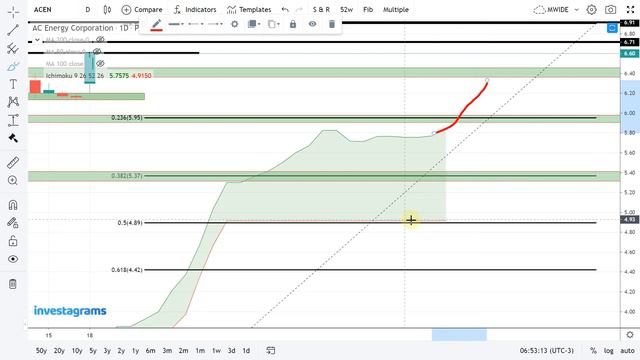Screen dimensions: 640x360
Task: Open the XABCD pattern tool
Action: 13,102
